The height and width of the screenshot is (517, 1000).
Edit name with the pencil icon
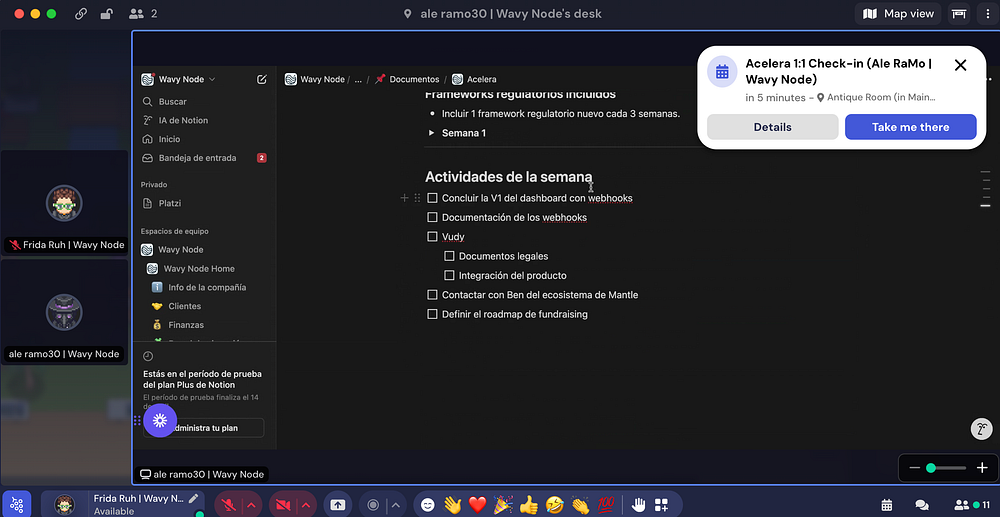[x=193, y=499]
